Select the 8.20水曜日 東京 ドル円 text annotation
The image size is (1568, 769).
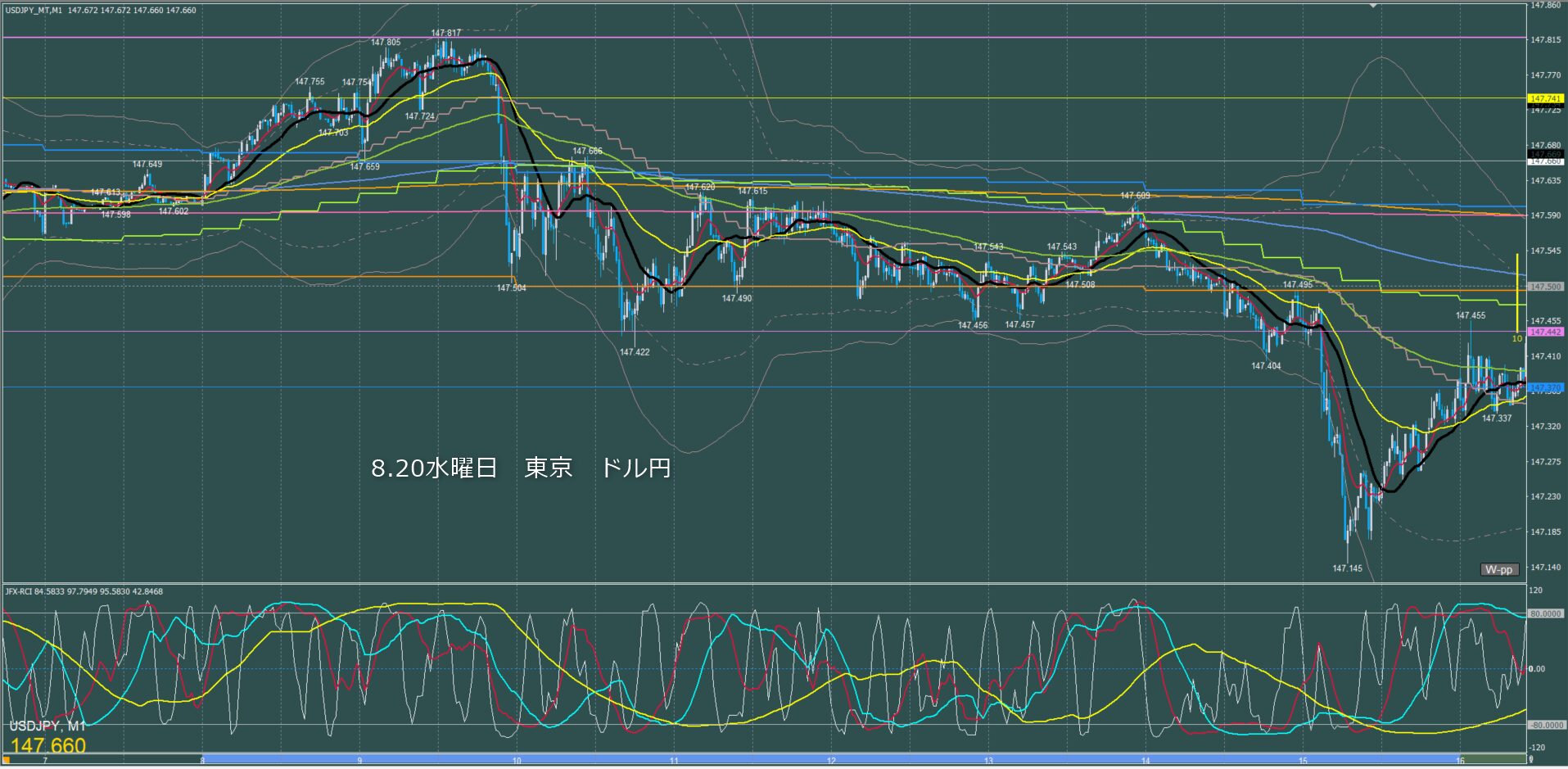coord(521,468)
